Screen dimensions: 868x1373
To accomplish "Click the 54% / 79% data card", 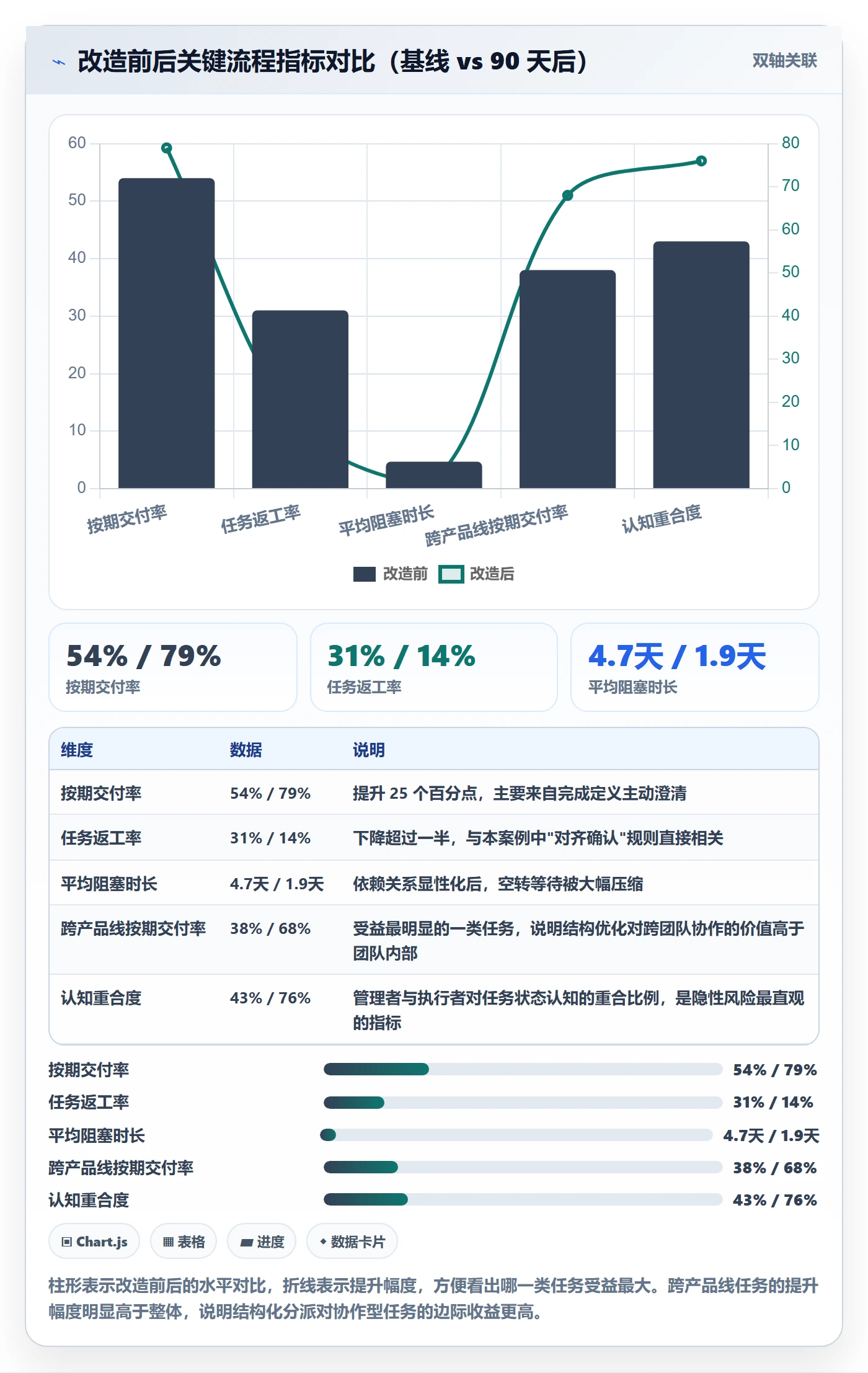I will [173, 667].
